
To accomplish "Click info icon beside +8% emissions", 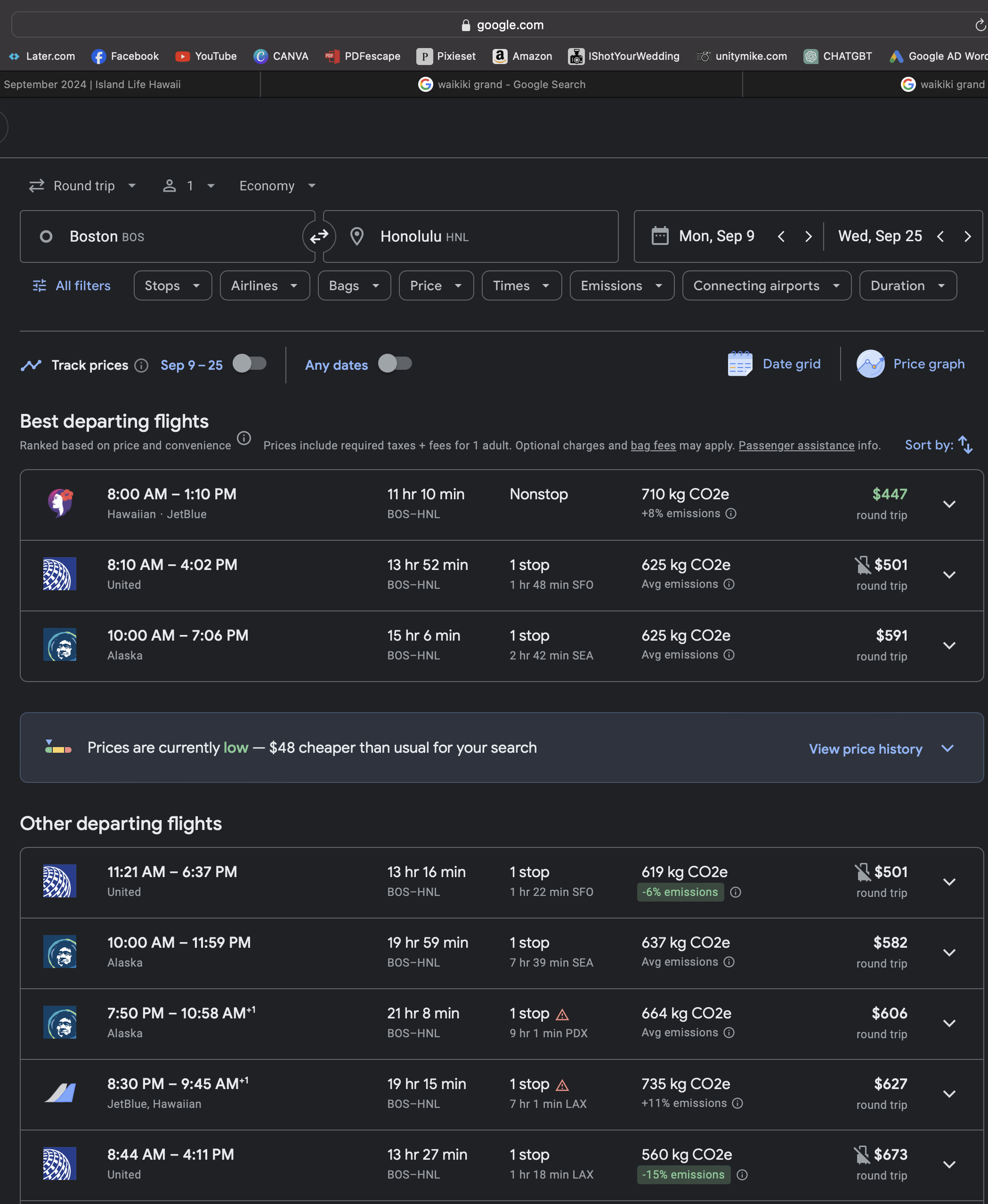I will tap(731, 513).
